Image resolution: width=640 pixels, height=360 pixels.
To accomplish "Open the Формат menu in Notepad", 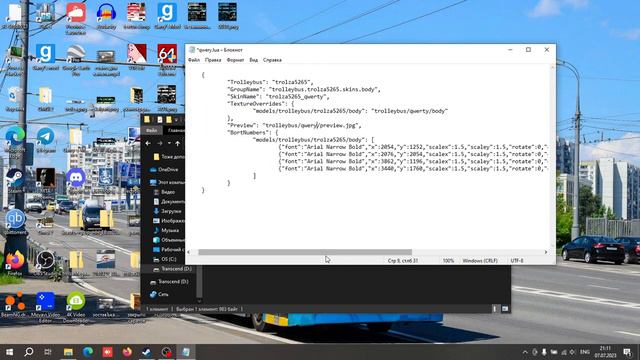I will pyautogui.click(x=235, y=60).
